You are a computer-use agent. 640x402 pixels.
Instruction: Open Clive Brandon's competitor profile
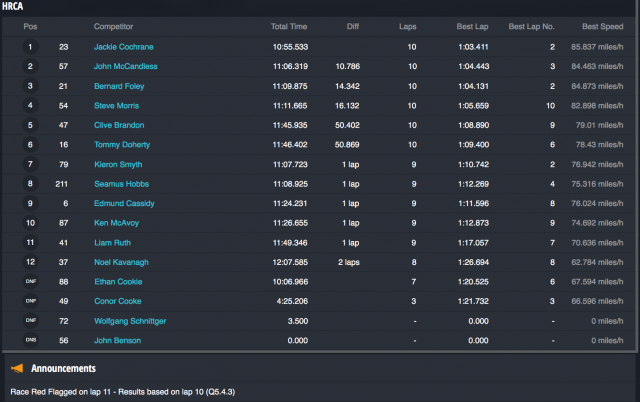tap(119, 125)
